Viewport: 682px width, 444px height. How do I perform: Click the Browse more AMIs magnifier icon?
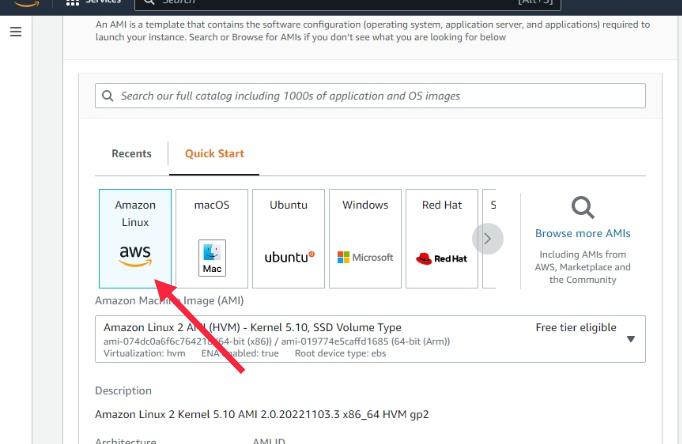pyautogui.click(x=583, y=207)
